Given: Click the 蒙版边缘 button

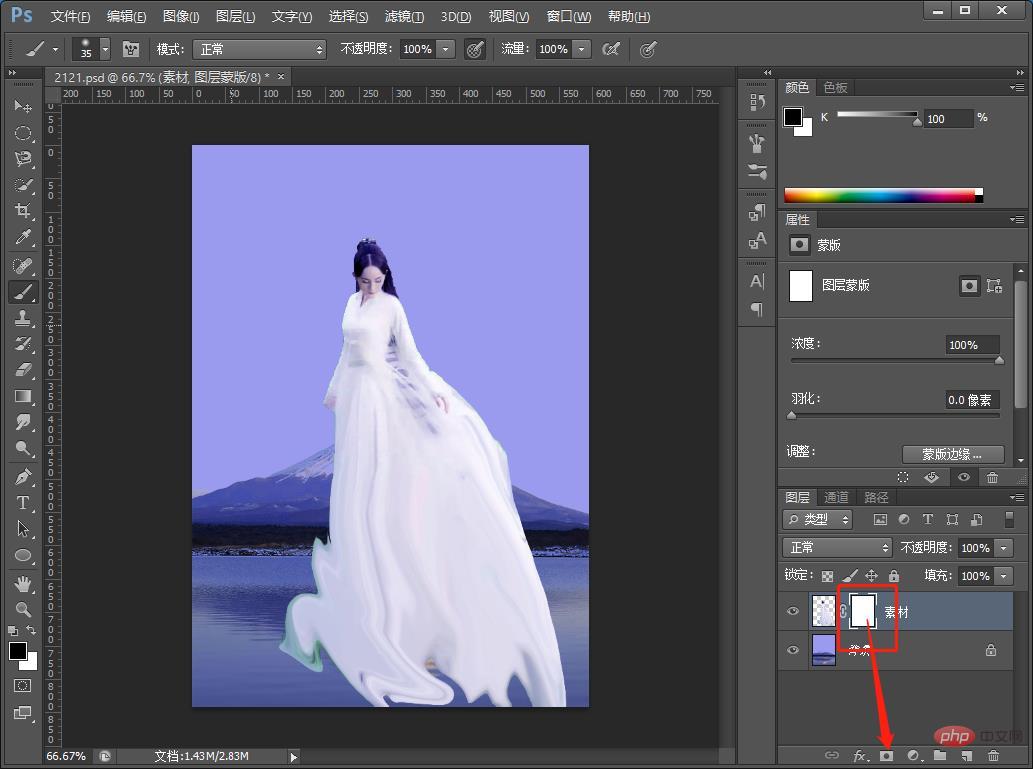Looking at the screenshot, I should pos(952,453).
